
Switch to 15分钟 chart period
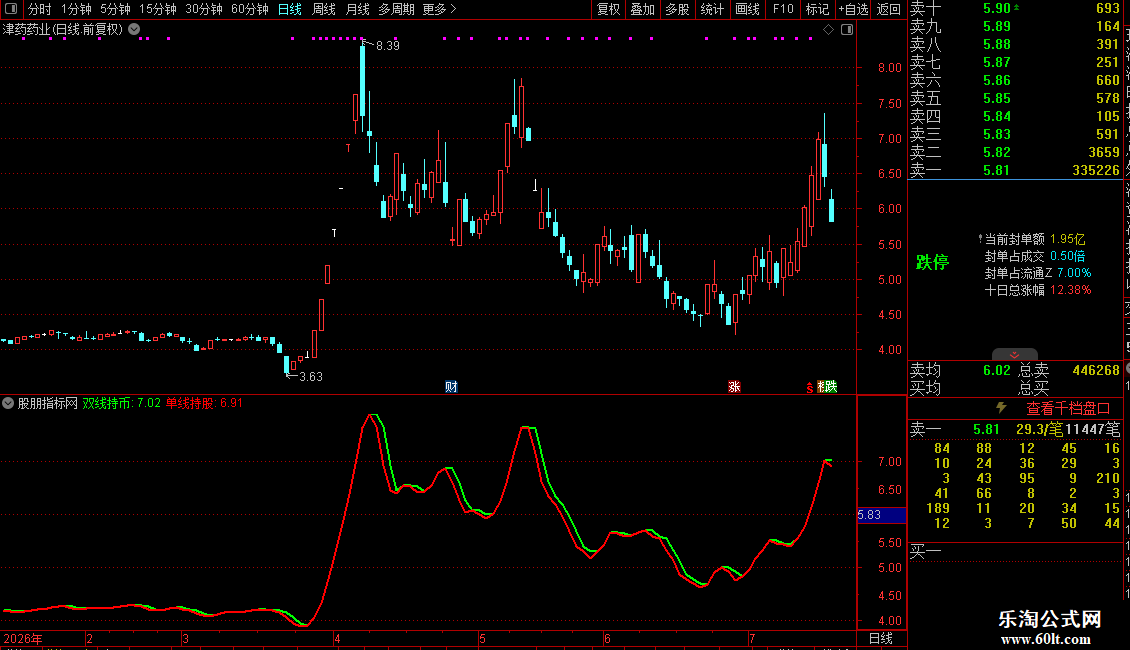coord(158,9)
